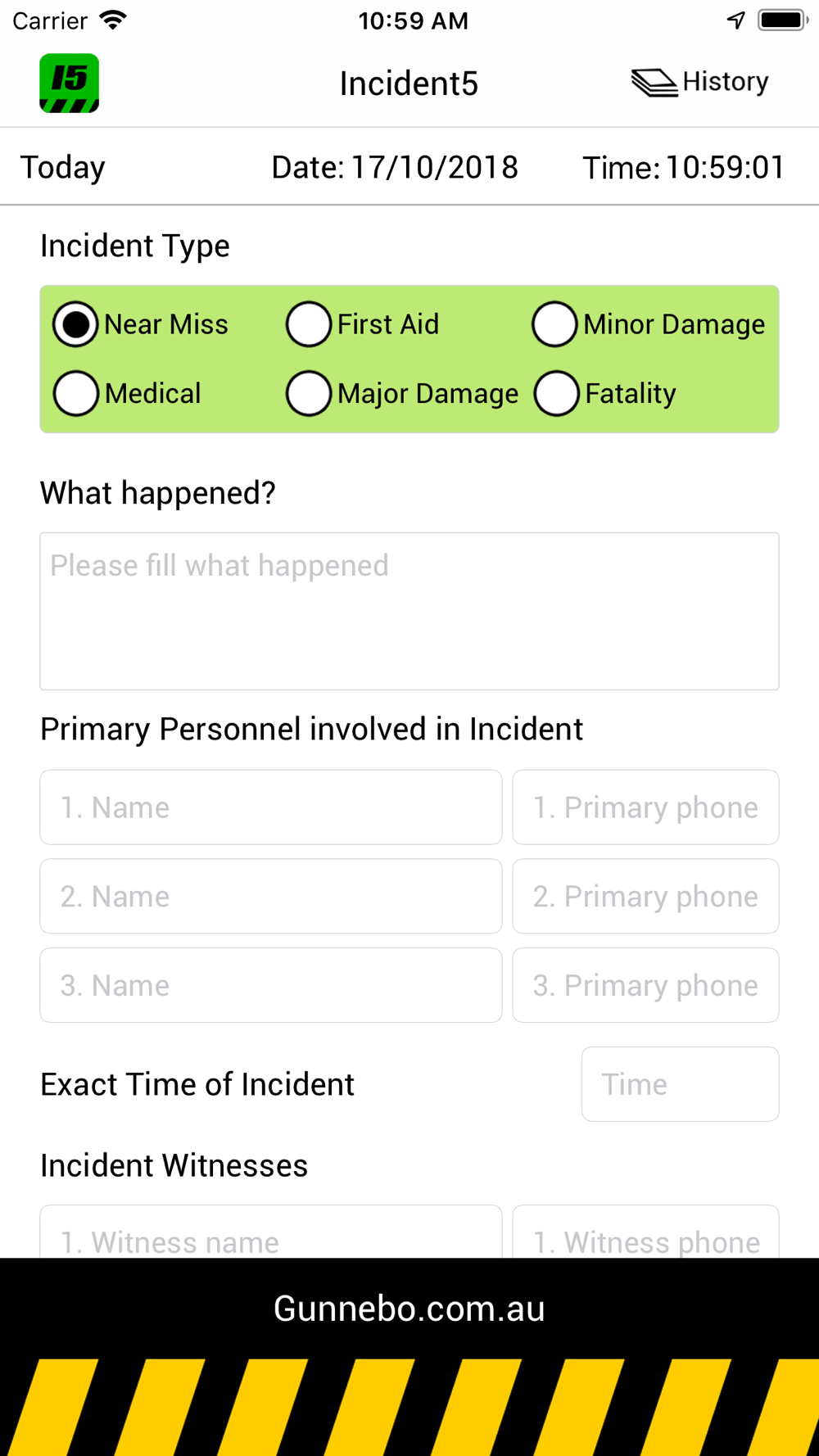
Task: Choose Medical radio option
Action: [x=75, y=394]
